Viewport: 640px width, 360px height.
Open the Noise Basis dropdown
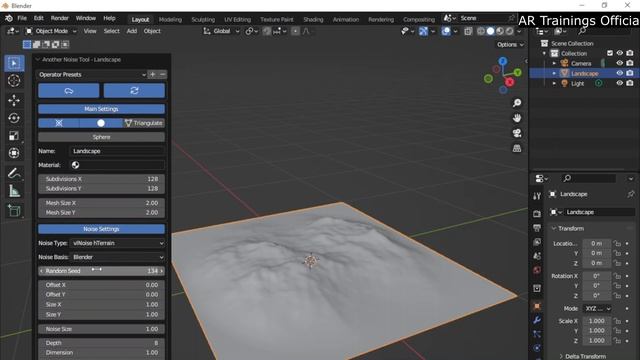tap(117, 257)
